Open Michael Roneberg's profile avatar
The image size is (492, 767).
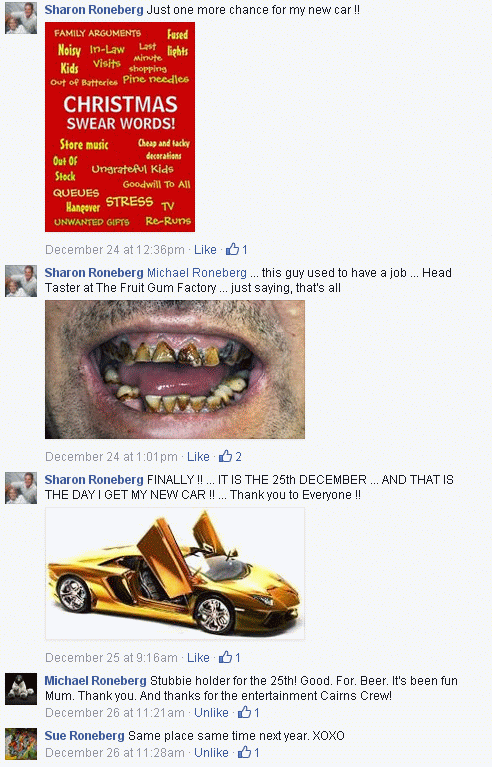click(x=21, y=689)
